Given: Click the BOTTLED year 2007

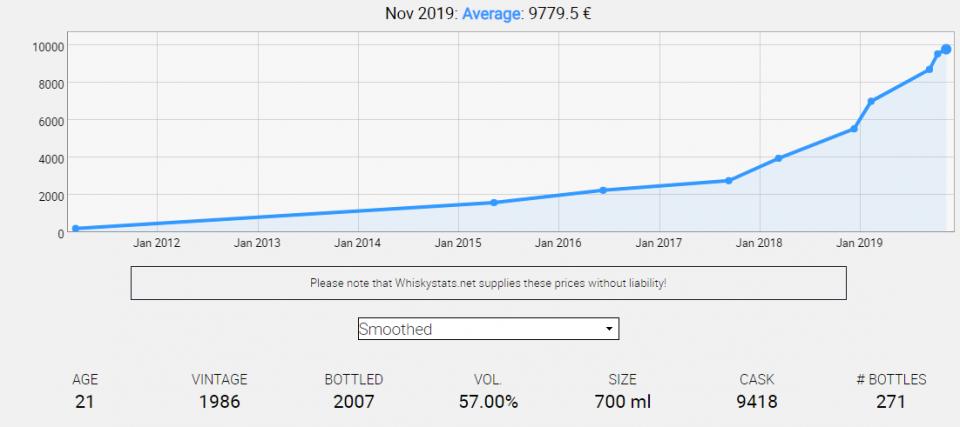Looking at the screenshot, I should [354, 402].
